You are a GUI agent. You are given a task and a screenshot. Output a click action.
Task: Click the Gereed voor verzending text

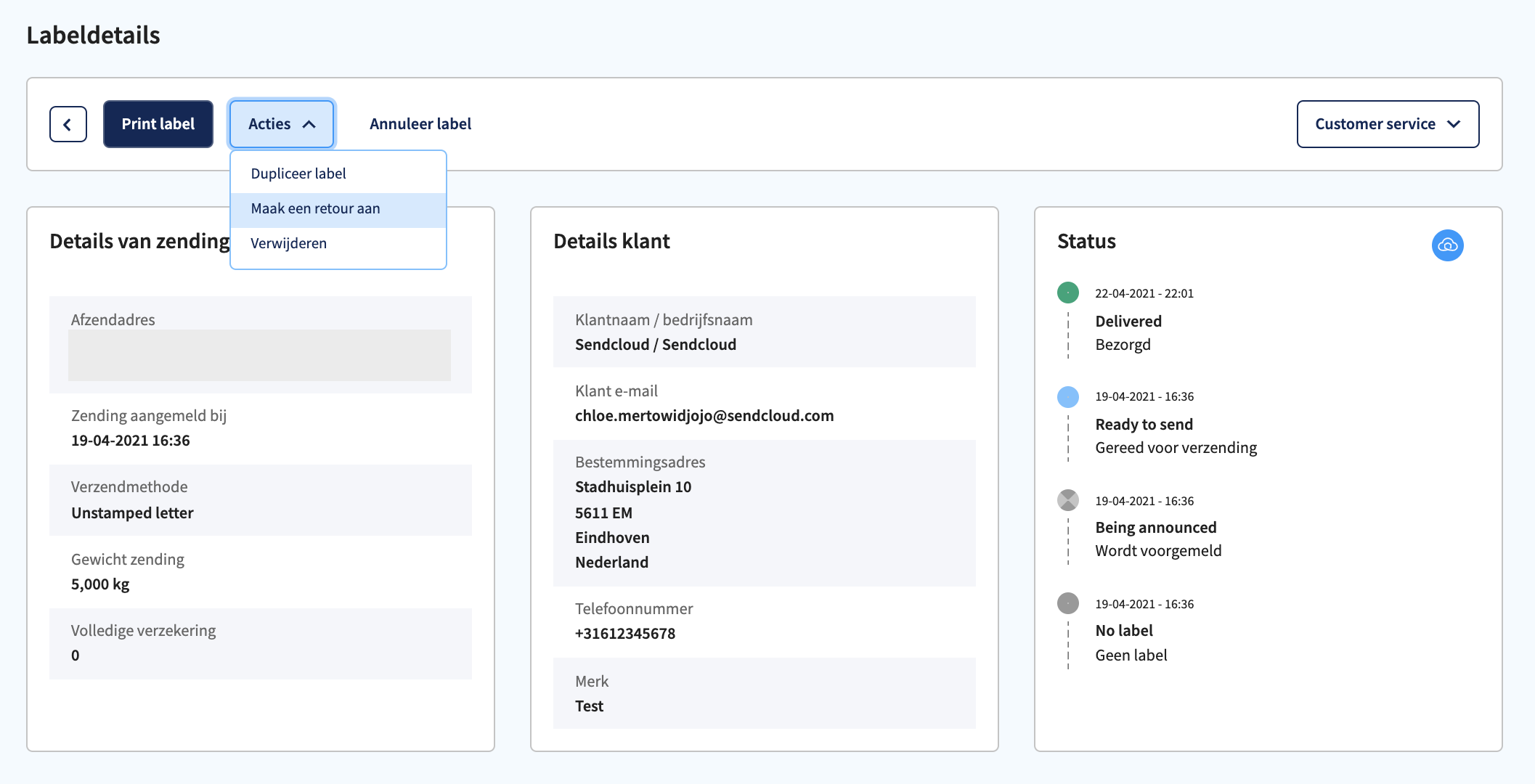1176,448
